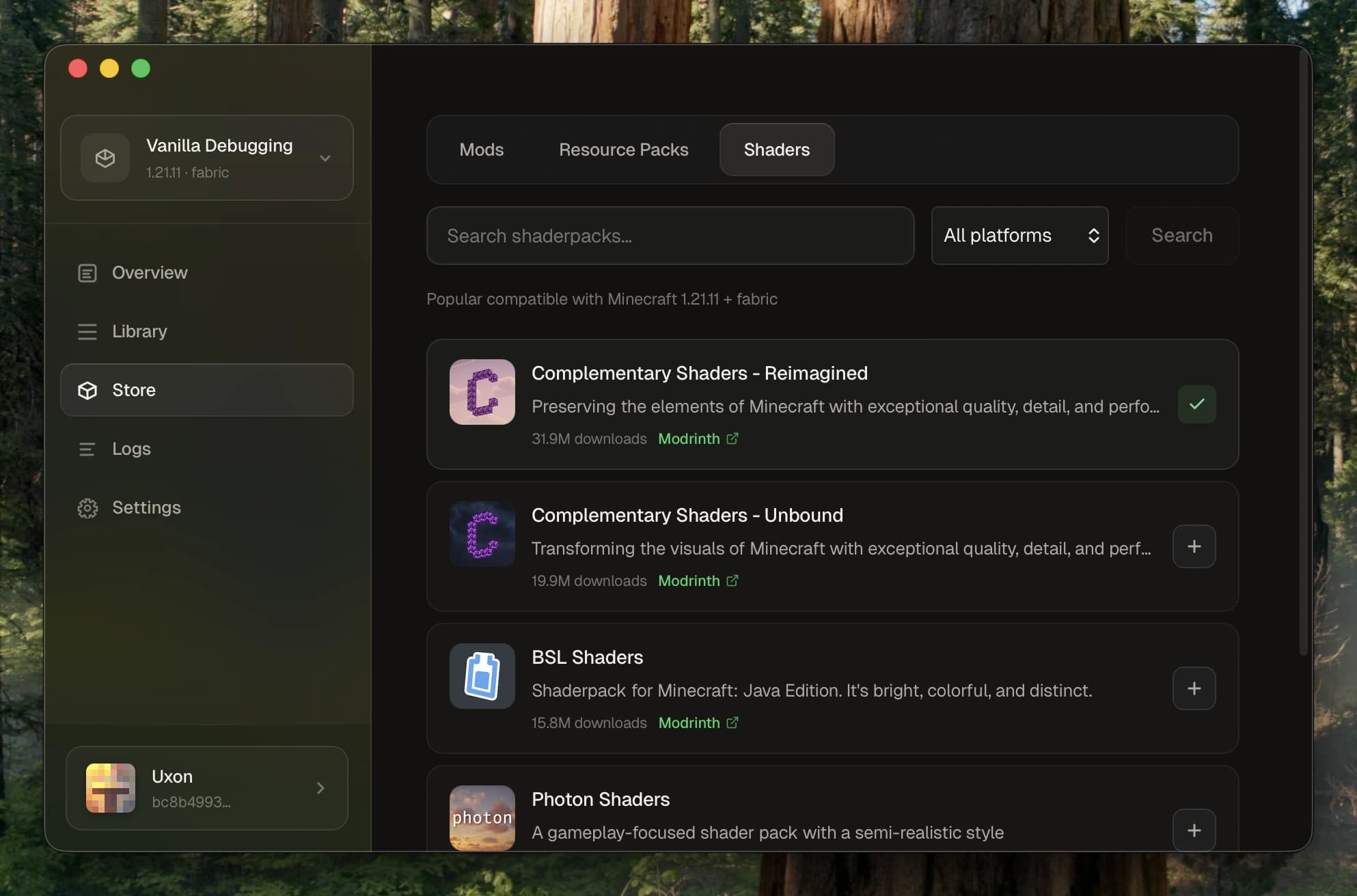
Task: Open the All platforms dropdown
Action: tap(1019, 235)
